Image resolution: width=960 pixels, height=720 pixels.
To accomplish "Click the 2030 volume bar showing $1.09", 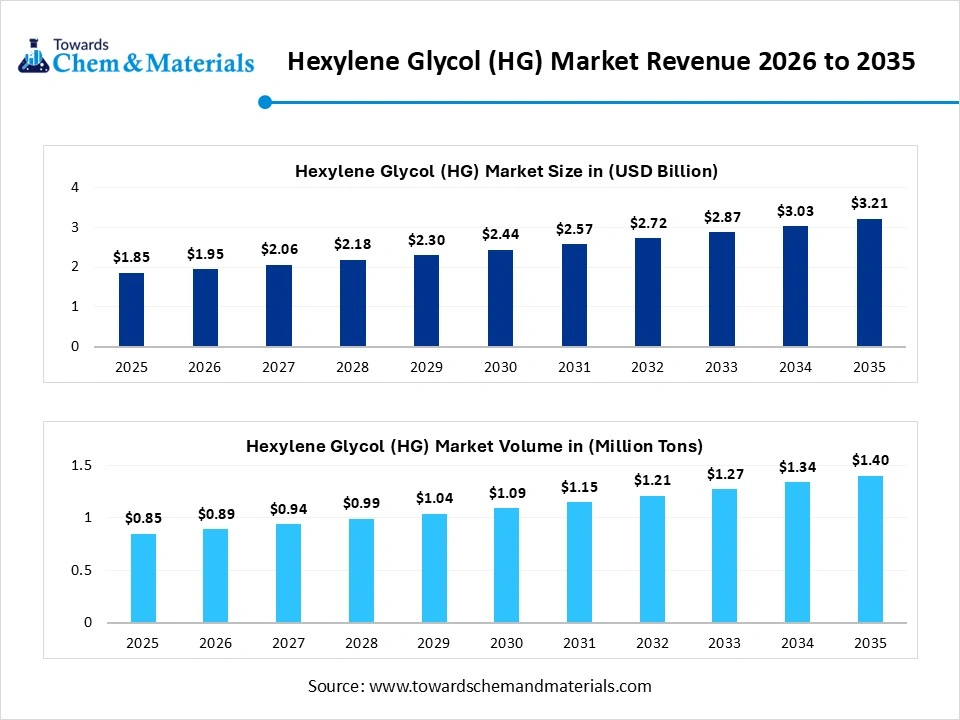I will click(x=506, y=565).
